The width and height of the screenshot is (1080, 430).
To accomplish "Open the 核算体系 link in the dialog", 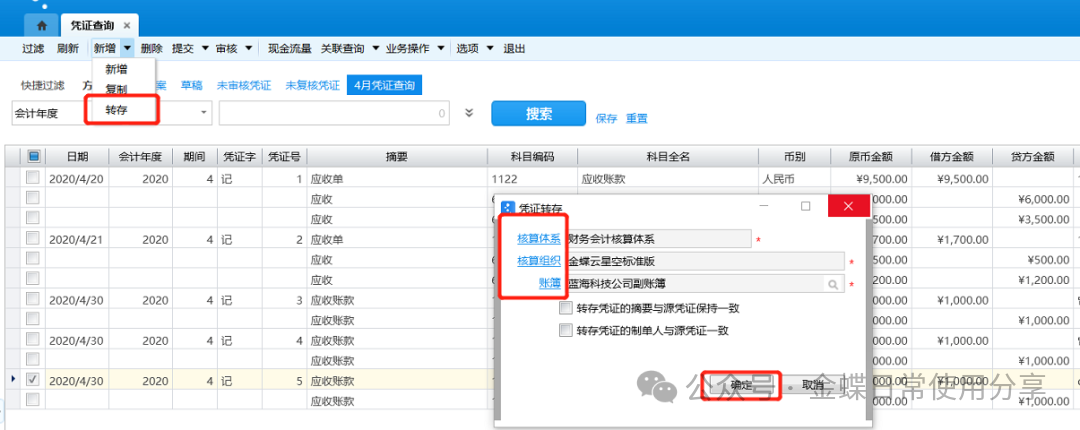I will pos(537,238).
